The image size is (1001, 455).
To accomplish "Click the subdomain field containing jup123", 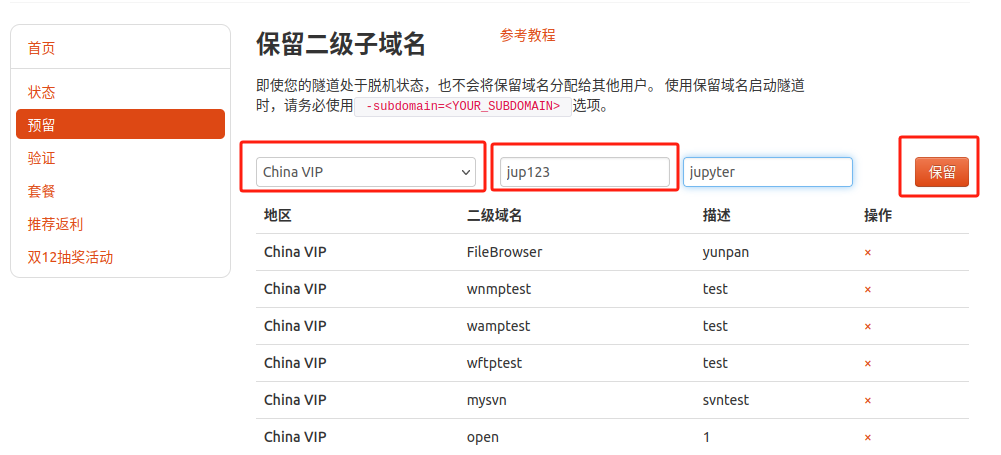I will point(585,172).
